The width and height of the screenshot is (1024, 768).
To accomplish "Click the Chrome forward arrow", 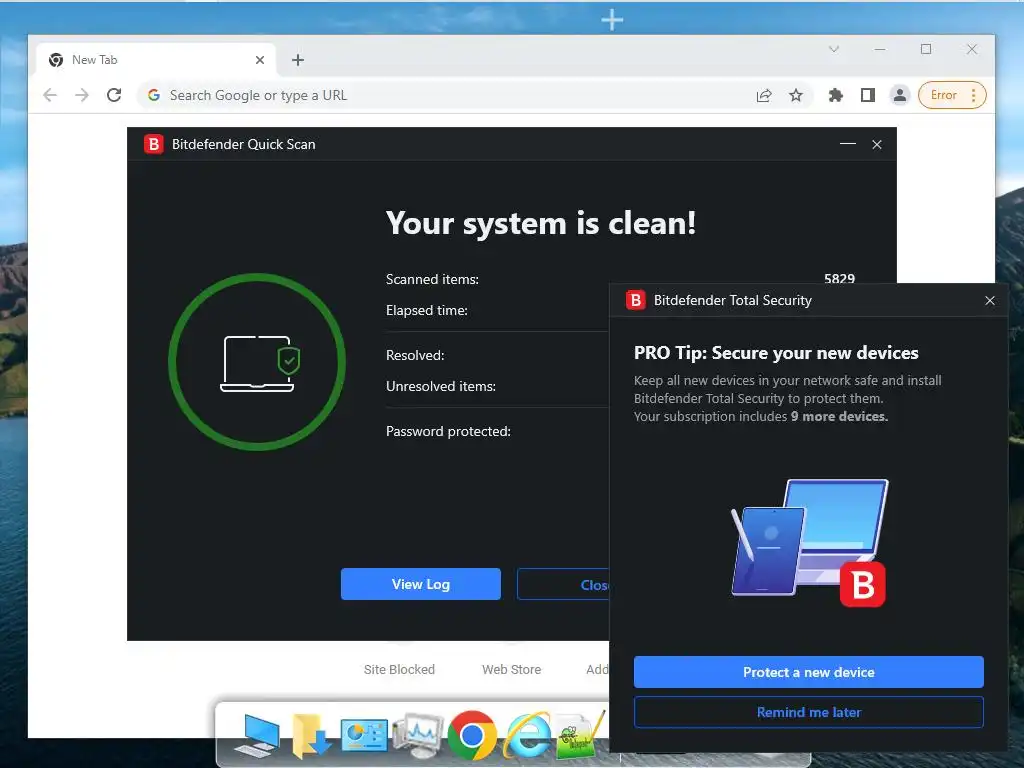I will [x=82, y=95].
